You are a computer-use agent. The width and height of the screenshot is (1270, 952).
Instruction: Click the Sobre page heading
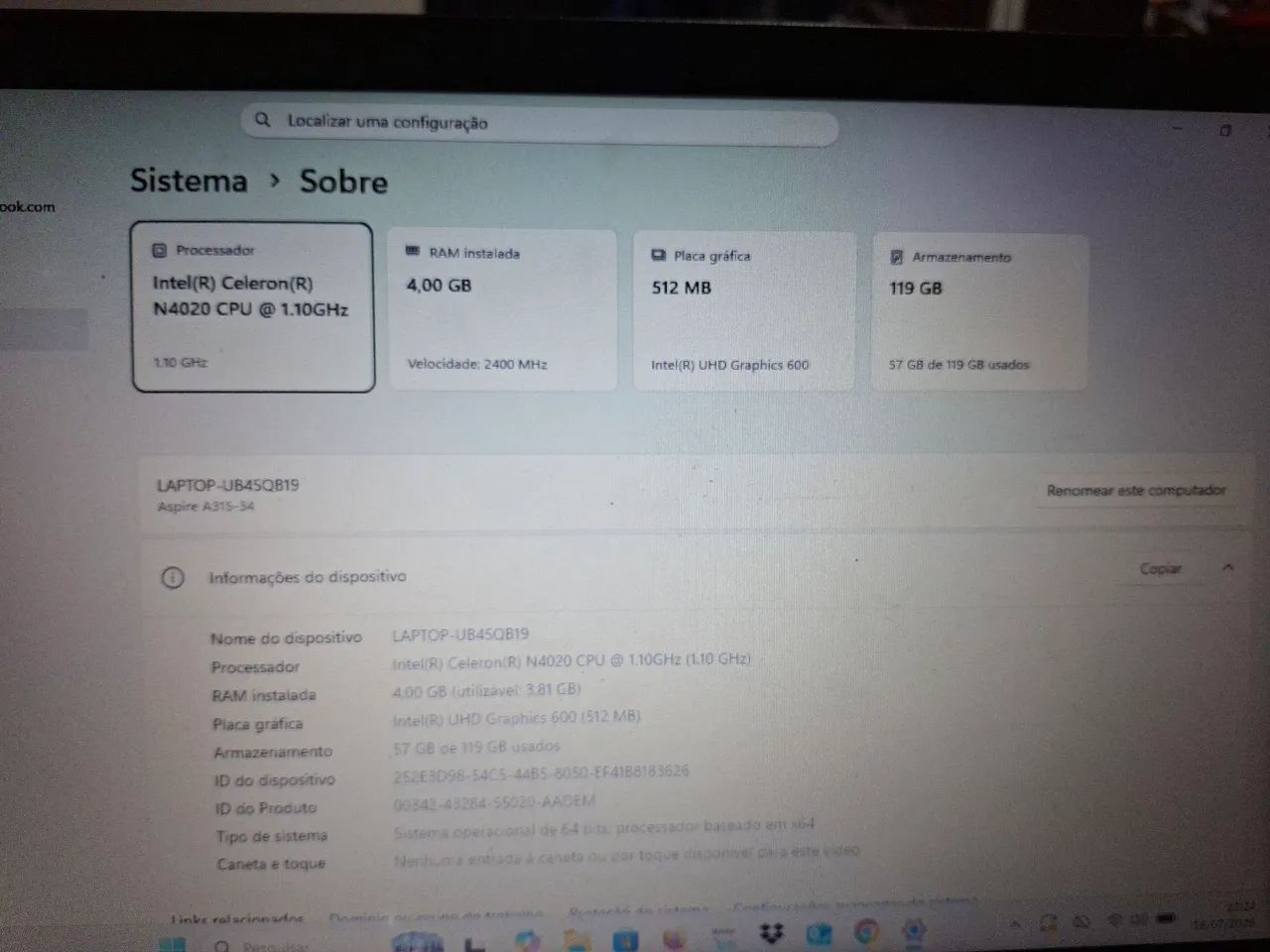coord(343,181)
